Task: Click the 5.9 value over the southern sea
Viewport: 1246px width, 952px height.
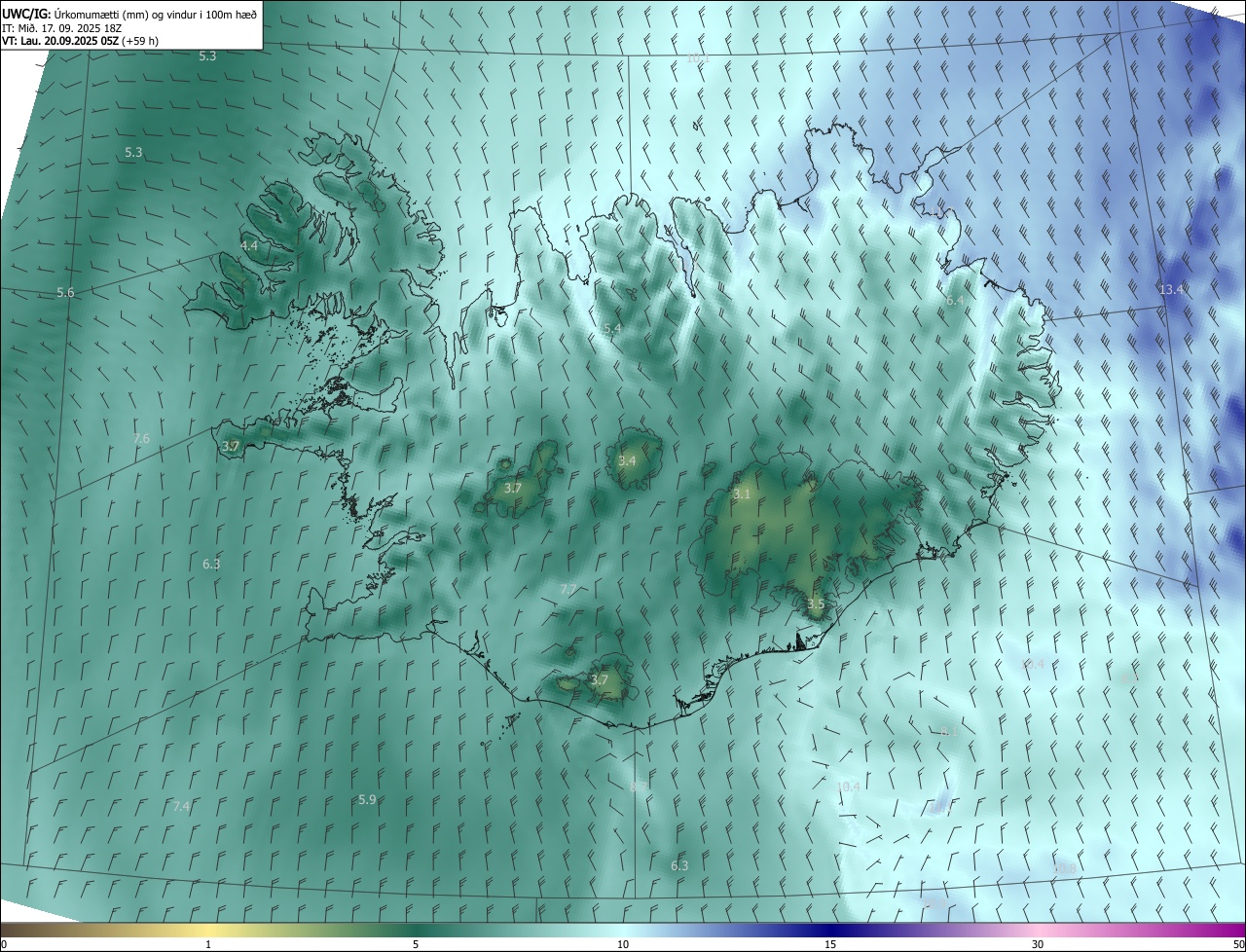Action: click(x=367, y=799)
